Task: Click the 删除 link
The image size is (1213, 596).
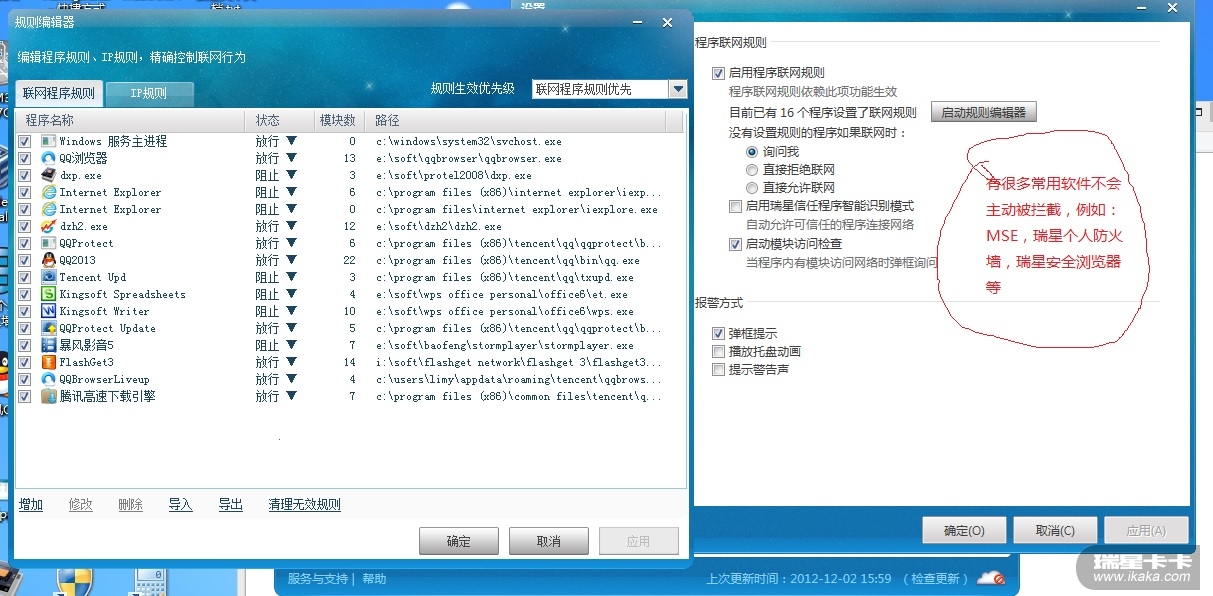Action: (x=131, y=505)
